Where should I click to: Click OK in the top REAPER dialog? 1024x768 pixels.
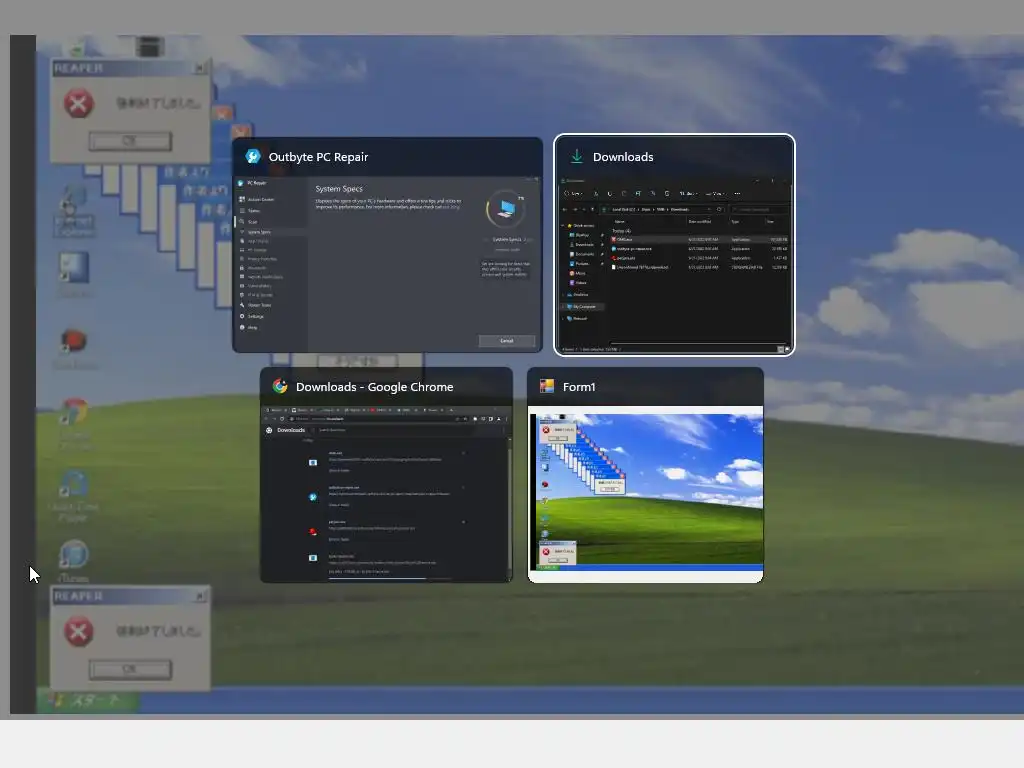[x=130, y=140]
